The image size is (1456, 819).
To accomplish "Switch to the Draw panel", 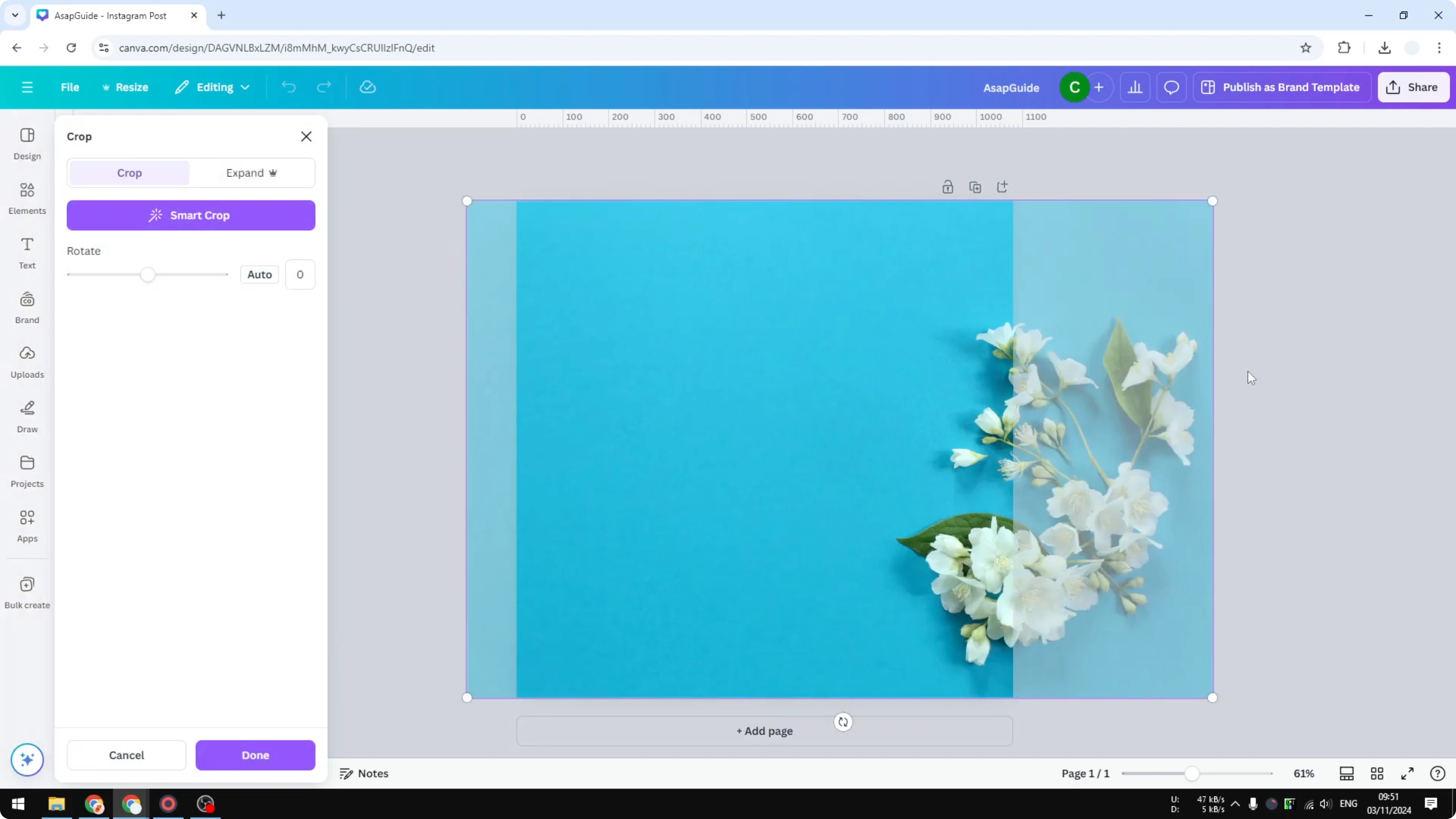I will coord(27,417).
